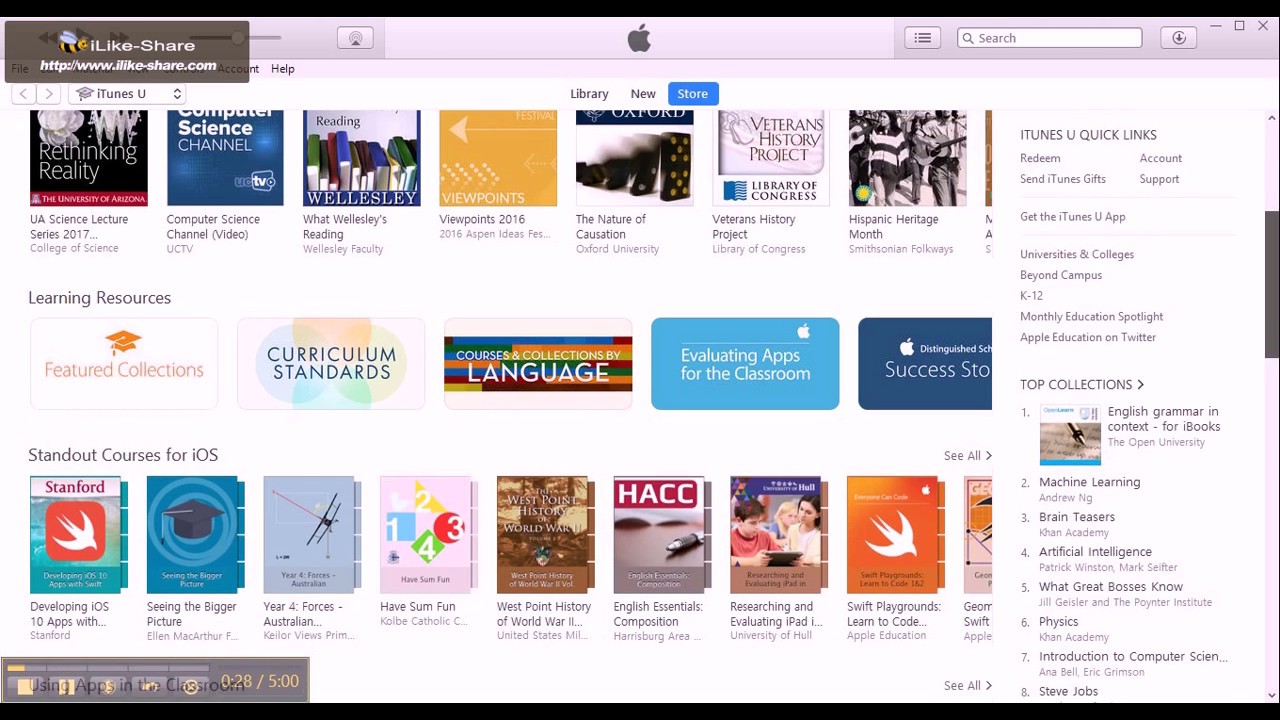The height and width of the screenshot is (720, 1280).
Task: Click Library of Congress provider text
Action: click(758, 249)
